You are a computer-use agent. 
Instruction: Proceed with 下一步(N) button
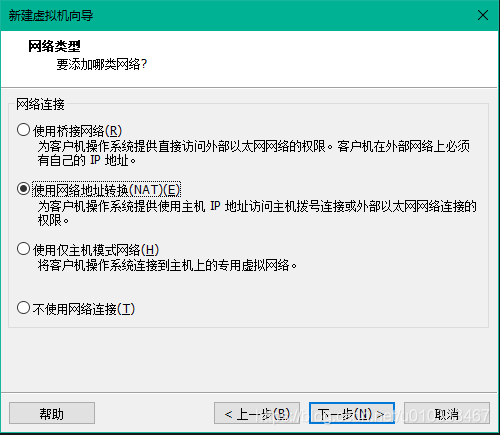(x=352, y=413)
